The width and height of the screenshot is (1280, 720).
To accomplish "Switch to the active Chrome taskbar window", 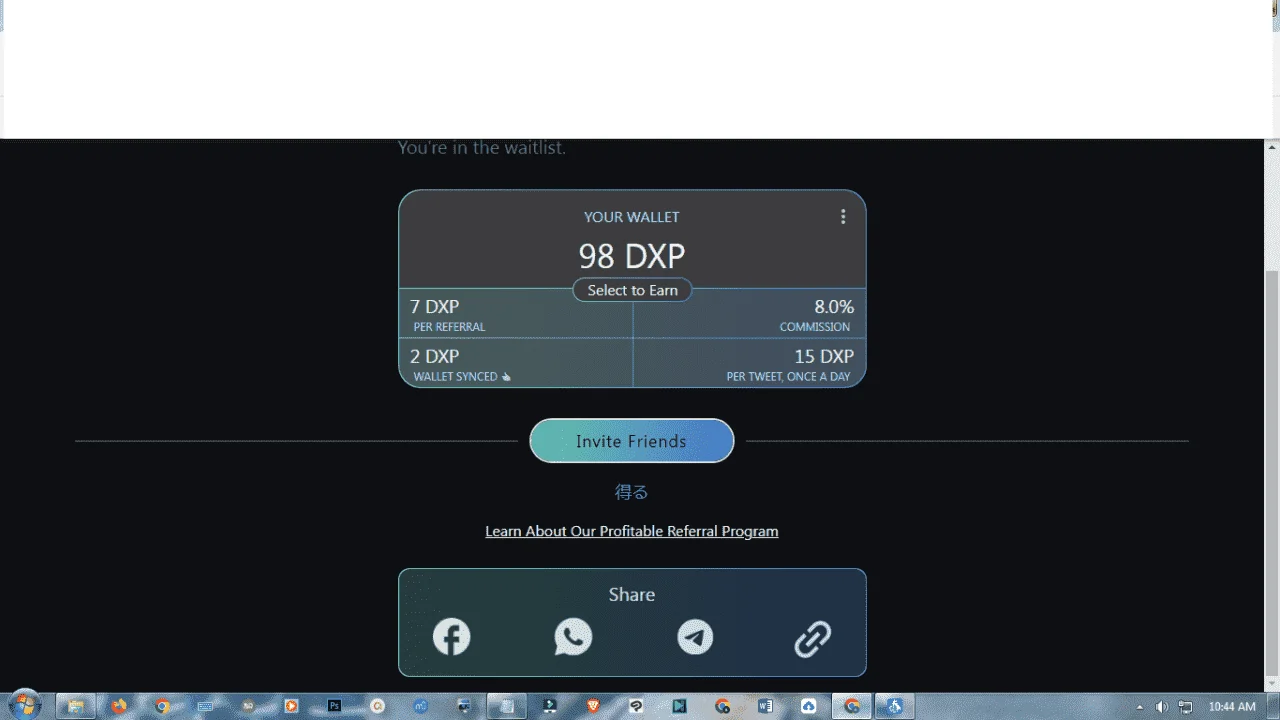I will [x=852, y=706].
